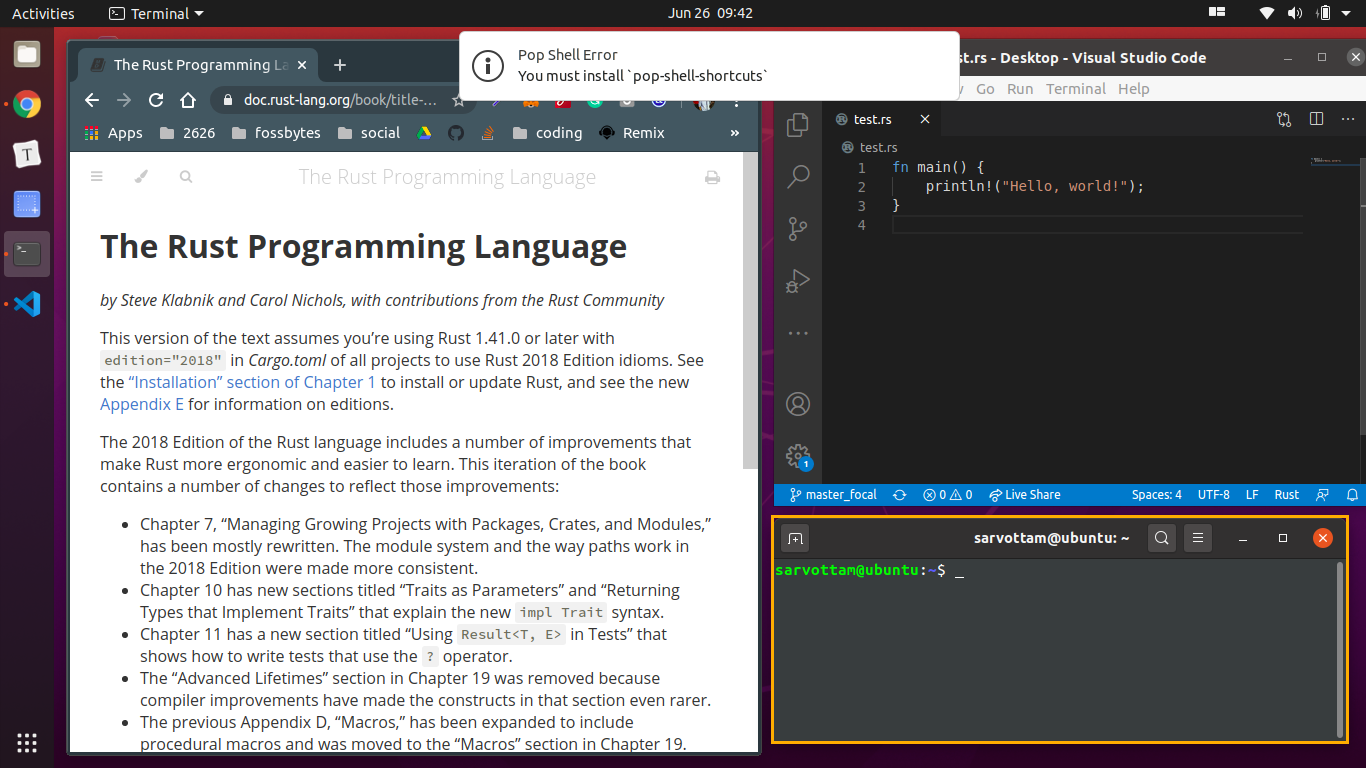Open Activities overview in top bar
1366x768 pixels.
click(43, 13)
